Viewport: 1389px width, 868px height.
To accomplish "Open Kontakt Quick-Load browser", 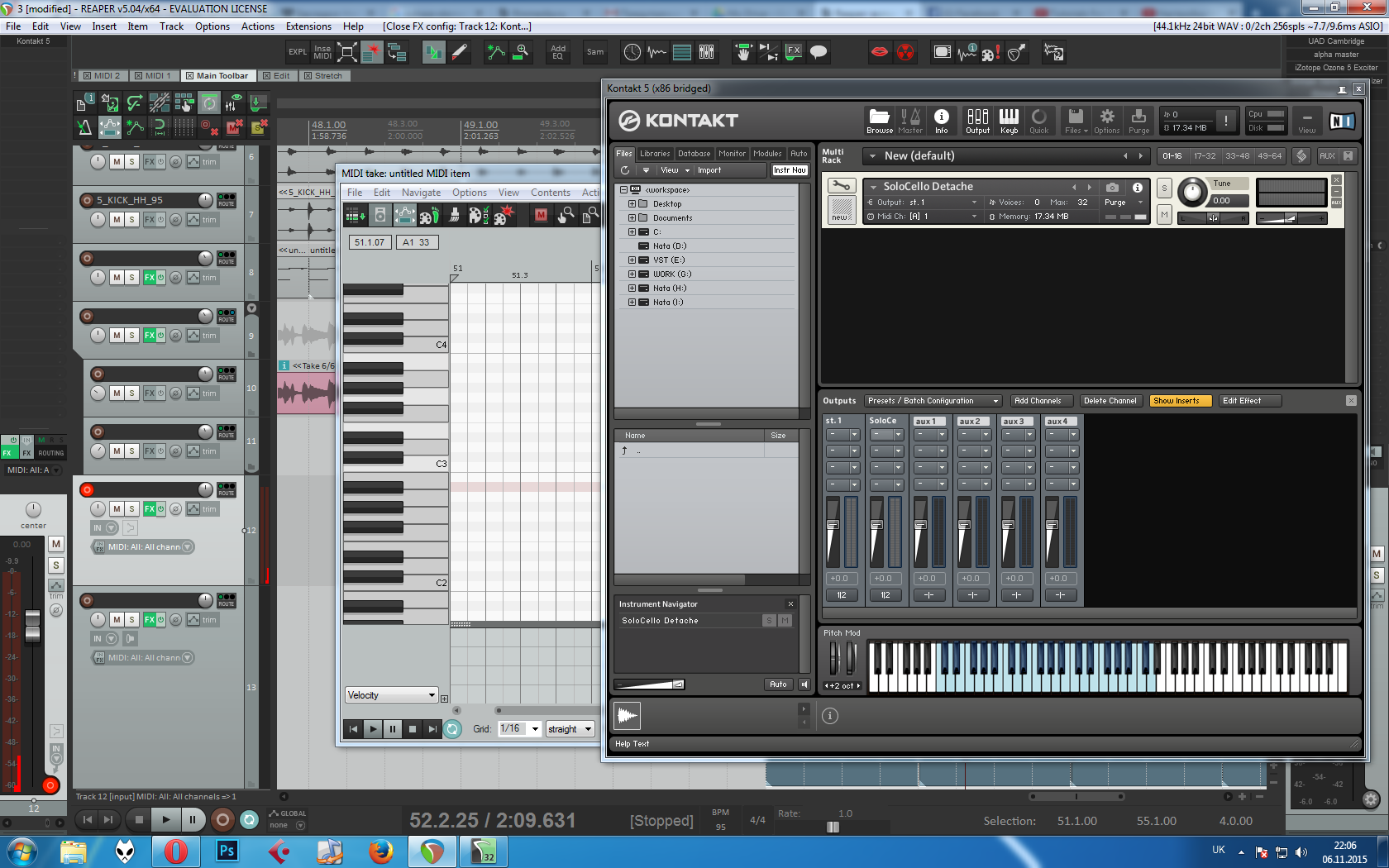I will point(1039,121).
